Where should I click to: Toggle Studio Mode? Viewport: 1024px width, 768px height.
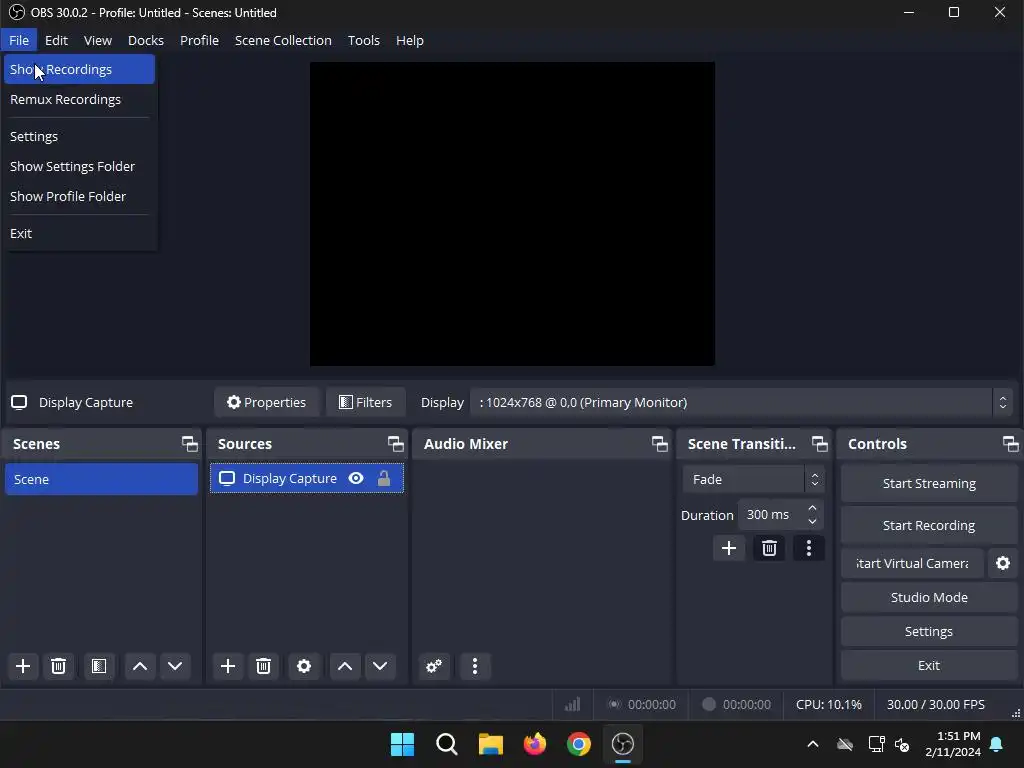click(929, 597)
